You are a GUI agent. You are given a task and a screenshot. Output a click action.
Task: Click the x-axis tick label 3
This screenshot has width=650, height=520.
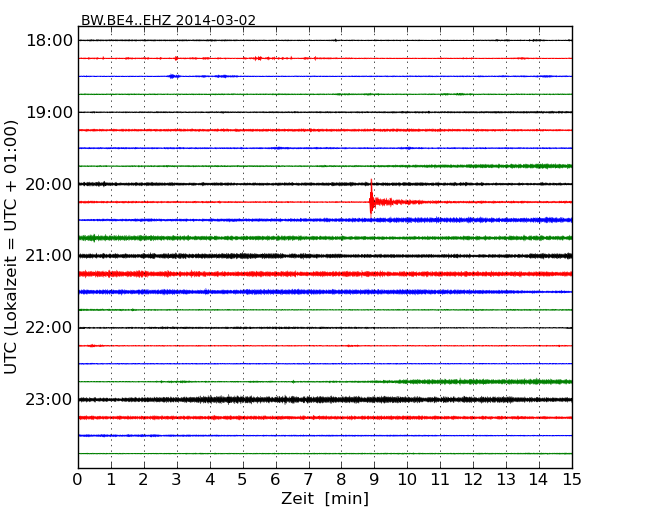coord(177,480)
